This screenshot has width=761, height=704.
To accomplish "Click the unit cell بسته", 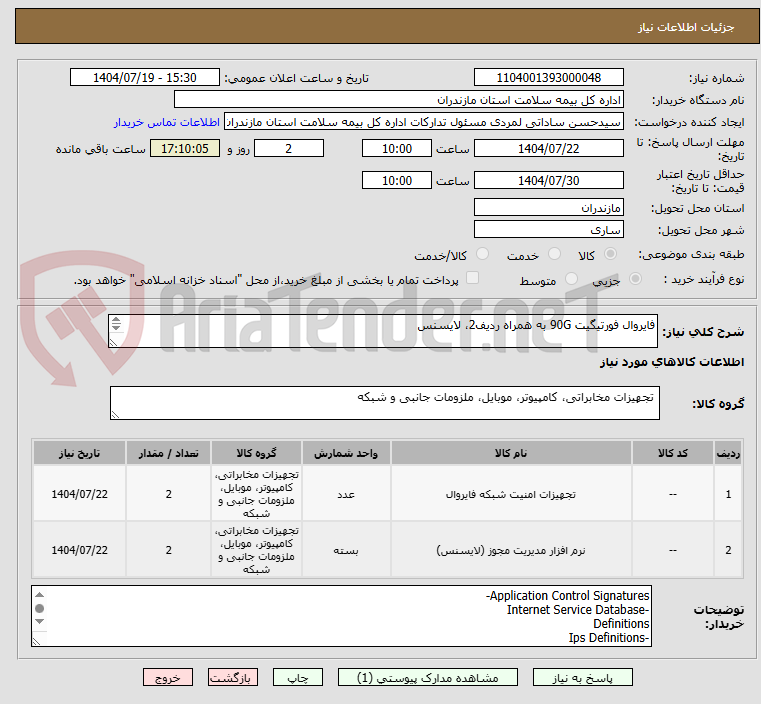I will point(346,550).
